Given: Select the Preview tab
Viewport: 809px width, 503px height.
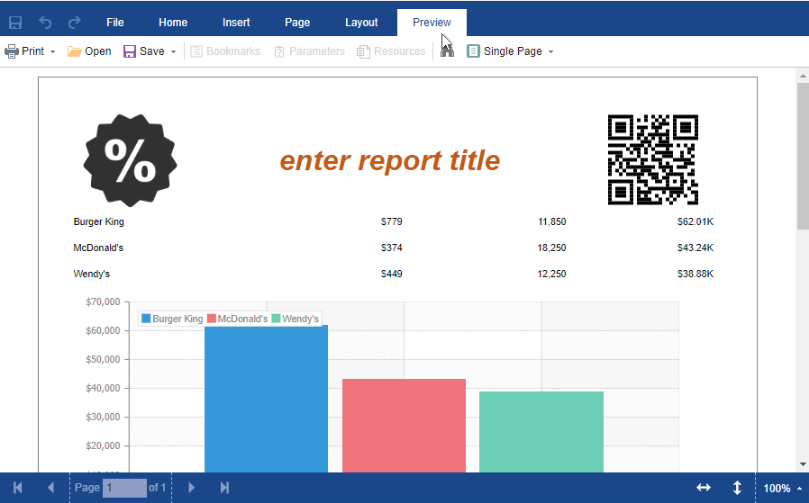Looking at the screenshot, I should coord(431,22).
